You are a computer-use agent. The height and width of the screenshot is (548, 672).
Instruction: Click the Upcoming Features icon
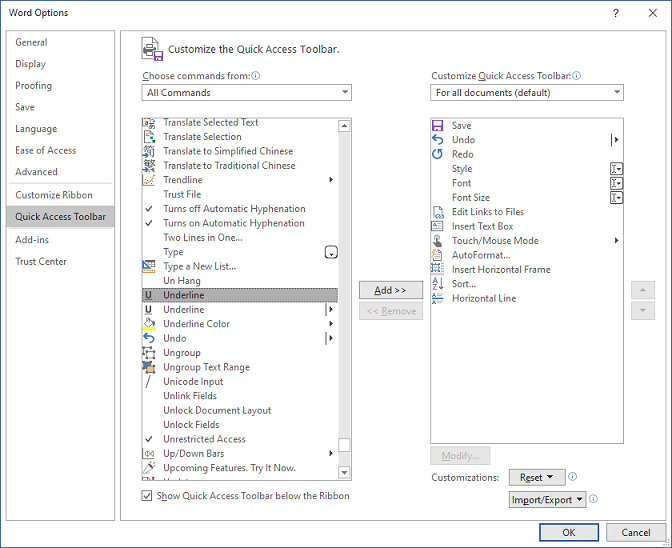[x=149, y=468]
